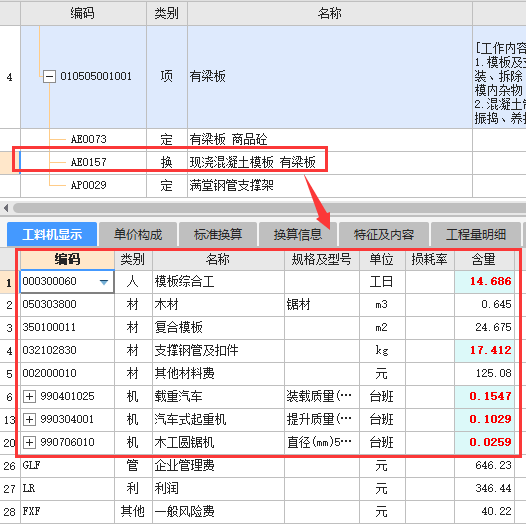Click the left arrow of the horizontal scrollbar

[6, 207]
